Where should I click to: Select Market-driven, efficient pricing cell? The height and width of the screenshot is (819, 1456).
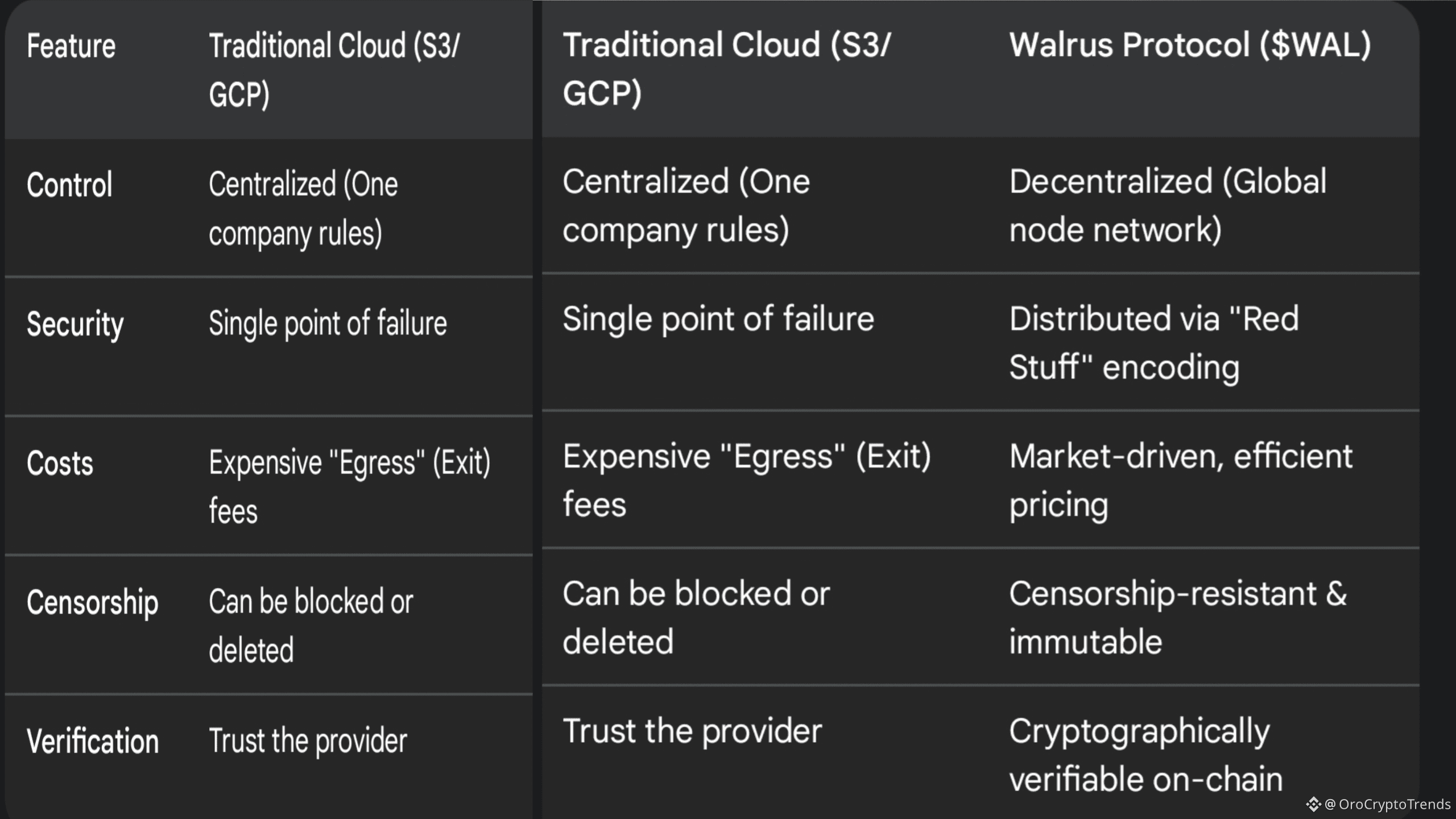[x=1180, y=480]
